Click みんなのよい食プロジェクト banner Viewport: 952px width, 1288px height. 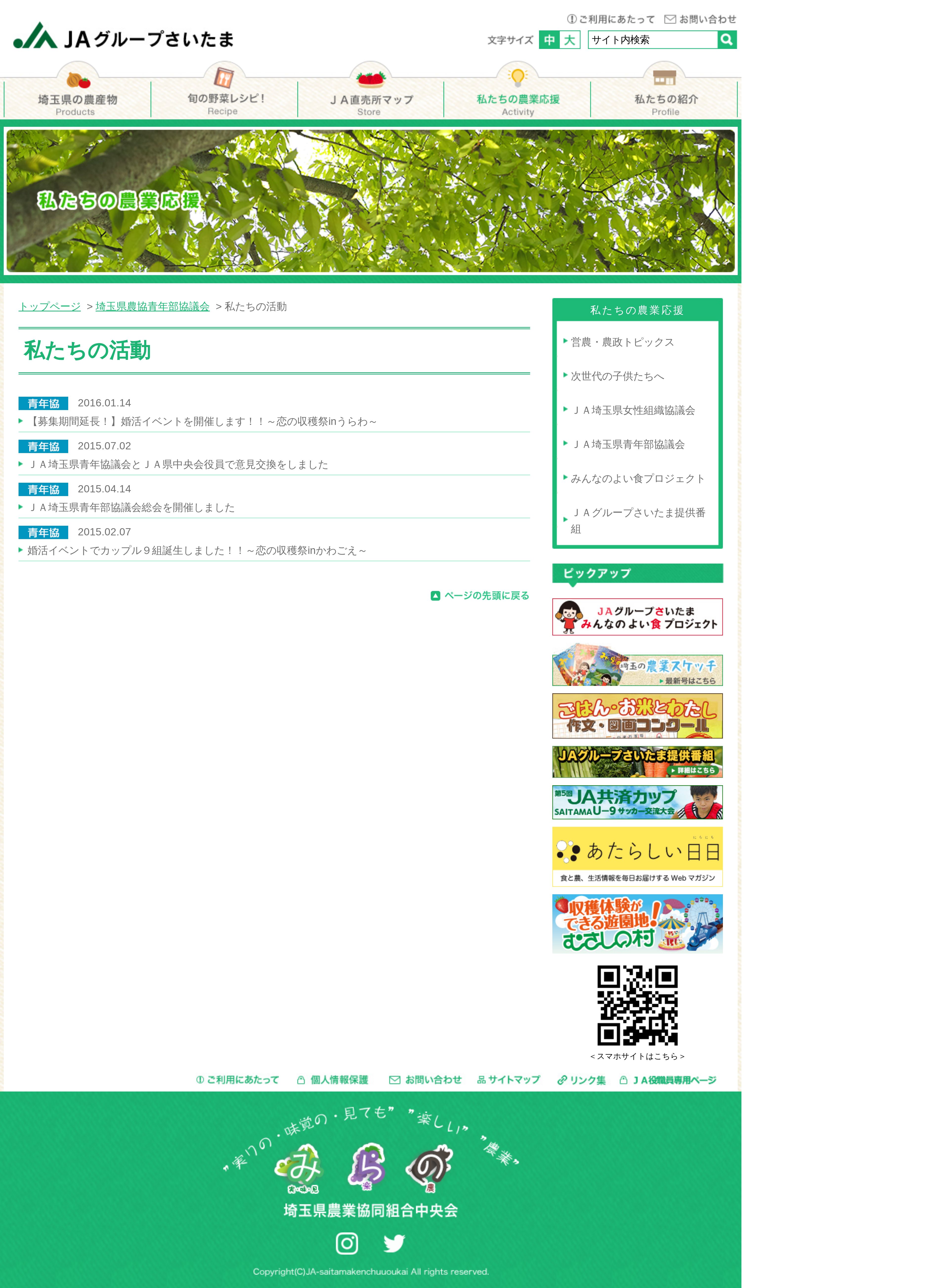point(637,617)
